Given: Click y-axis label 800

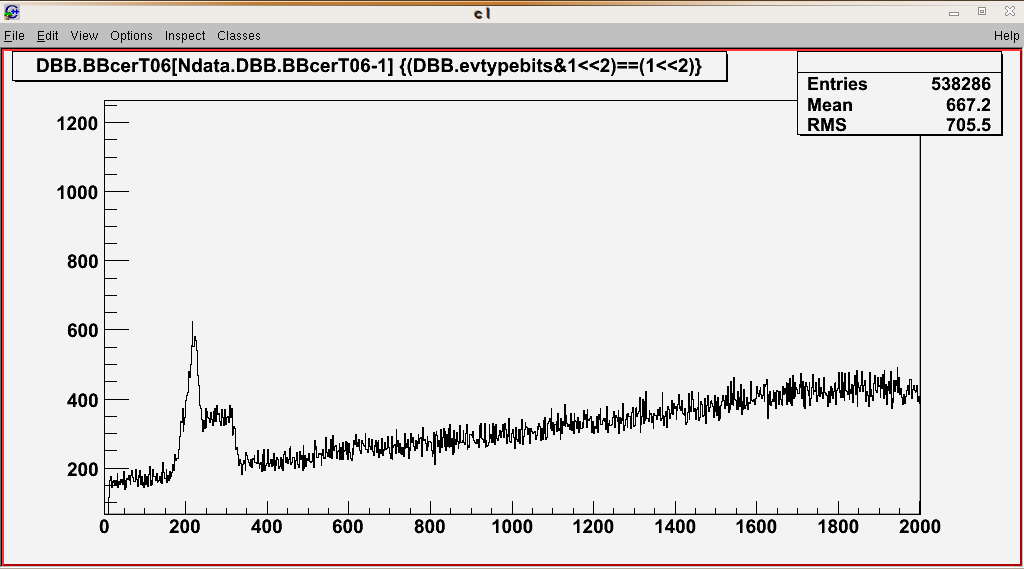Looking at the screenshot, I should [x=82, y=261].
